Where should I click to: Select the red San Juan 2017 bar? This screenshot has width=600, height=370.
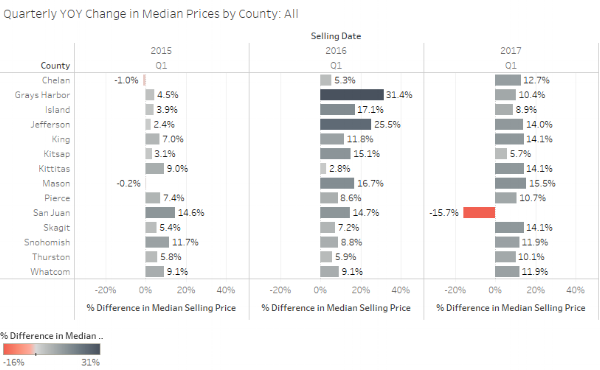pos(479,212)
